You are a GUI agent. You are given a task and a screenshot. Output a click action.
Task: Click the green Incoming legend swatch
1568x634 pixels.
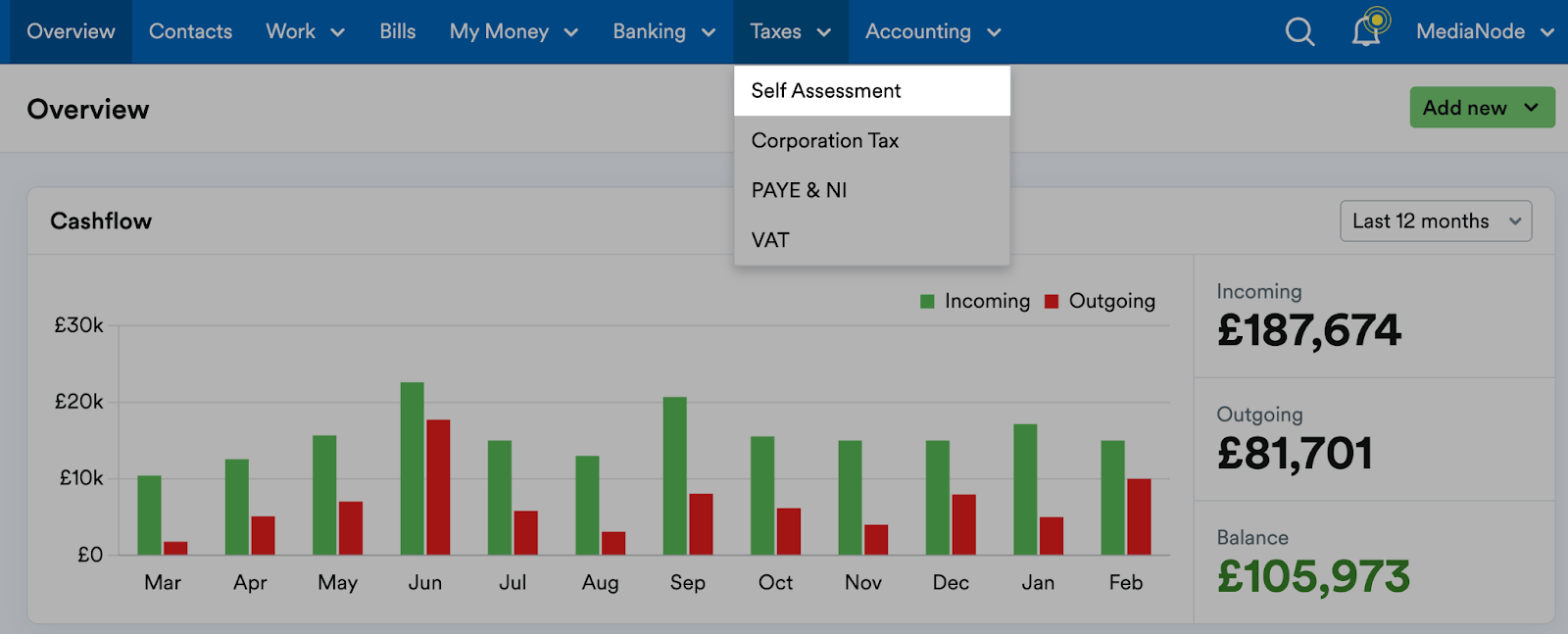pyautogui.click(x=927, y=302)
